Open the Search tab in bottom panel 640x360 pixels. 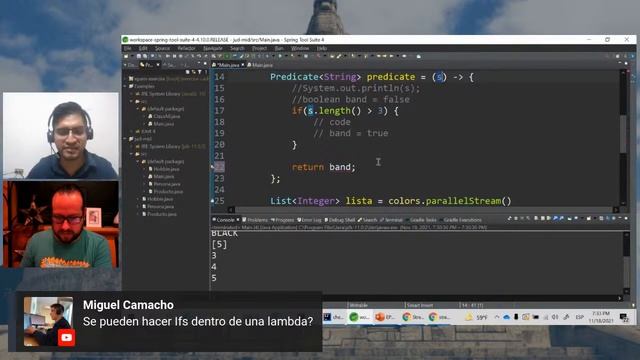[x=367, y=220]
